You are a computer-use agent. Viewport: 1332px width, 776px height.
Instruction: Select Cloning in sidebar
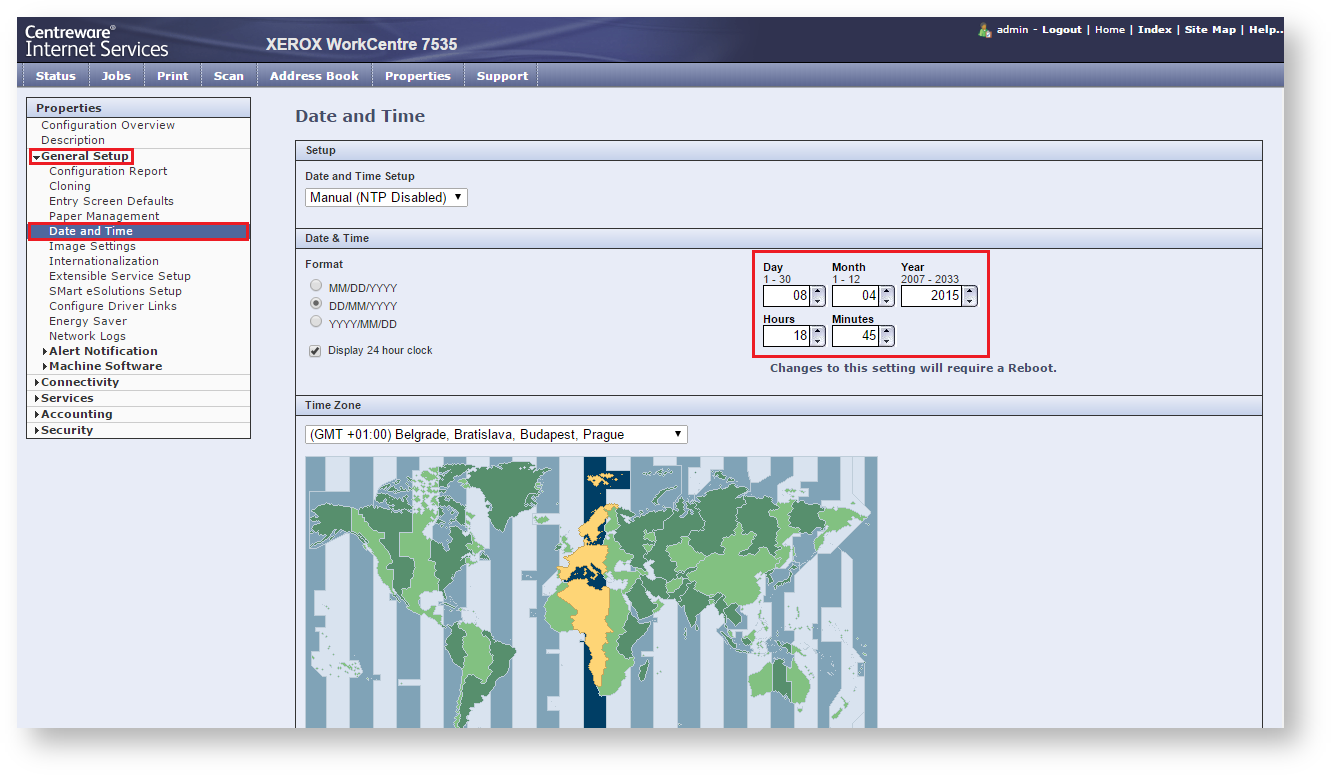click(x=70, y=186)
